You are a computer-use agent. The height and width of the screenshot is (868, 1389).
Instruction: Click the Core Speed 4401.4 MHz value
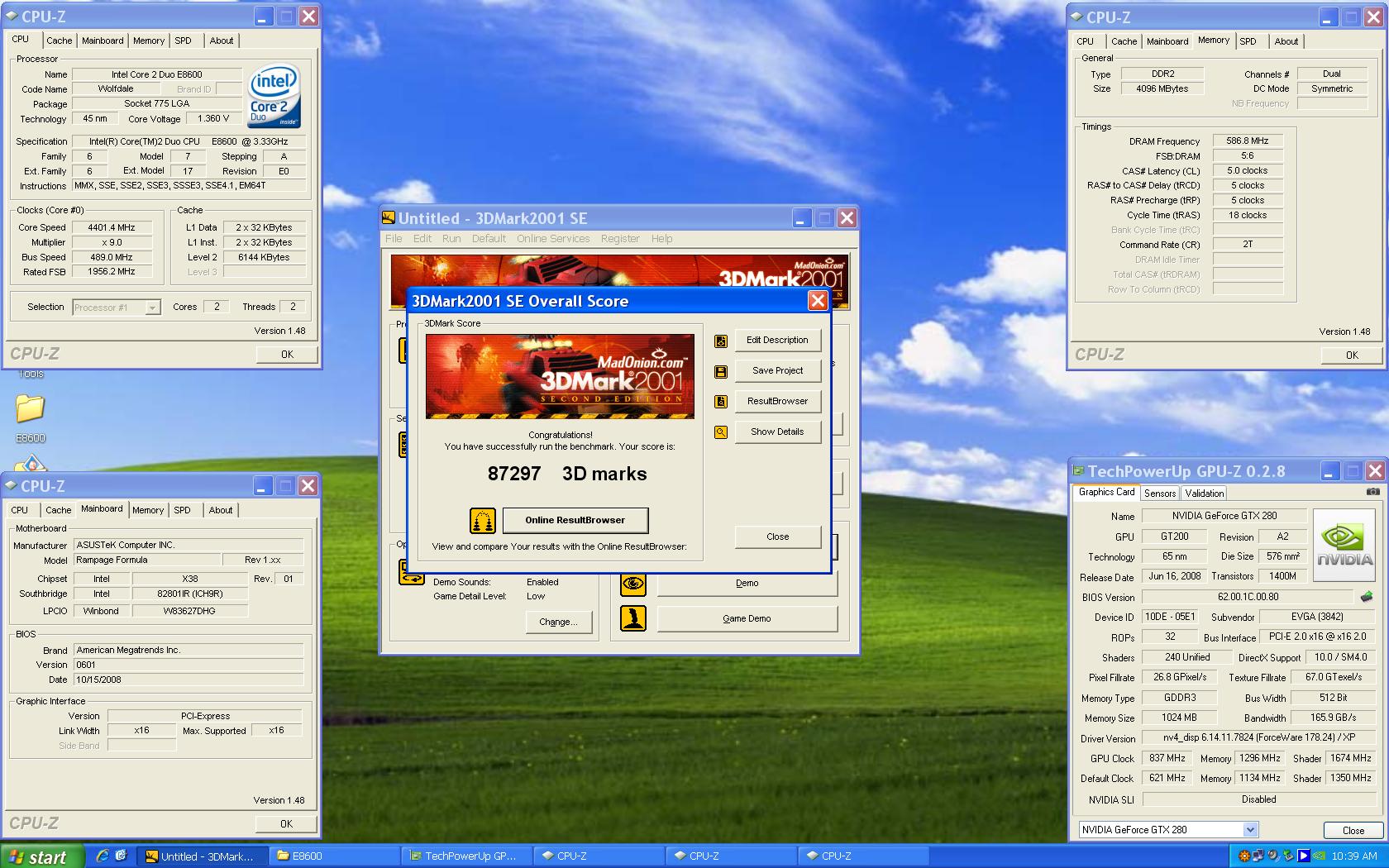(x=112, y=227)
